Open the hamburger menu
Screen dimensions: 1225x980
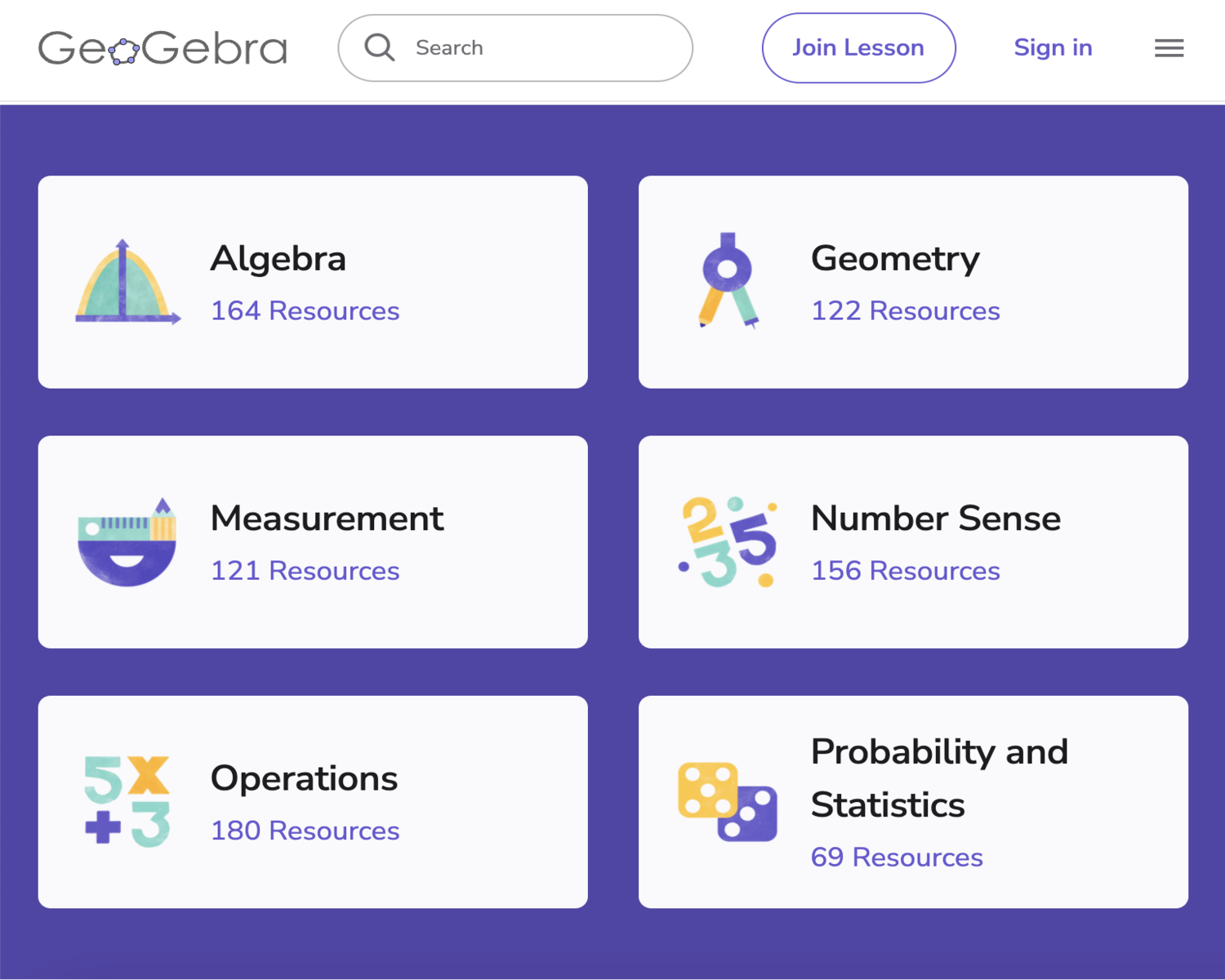point(1169,48)
